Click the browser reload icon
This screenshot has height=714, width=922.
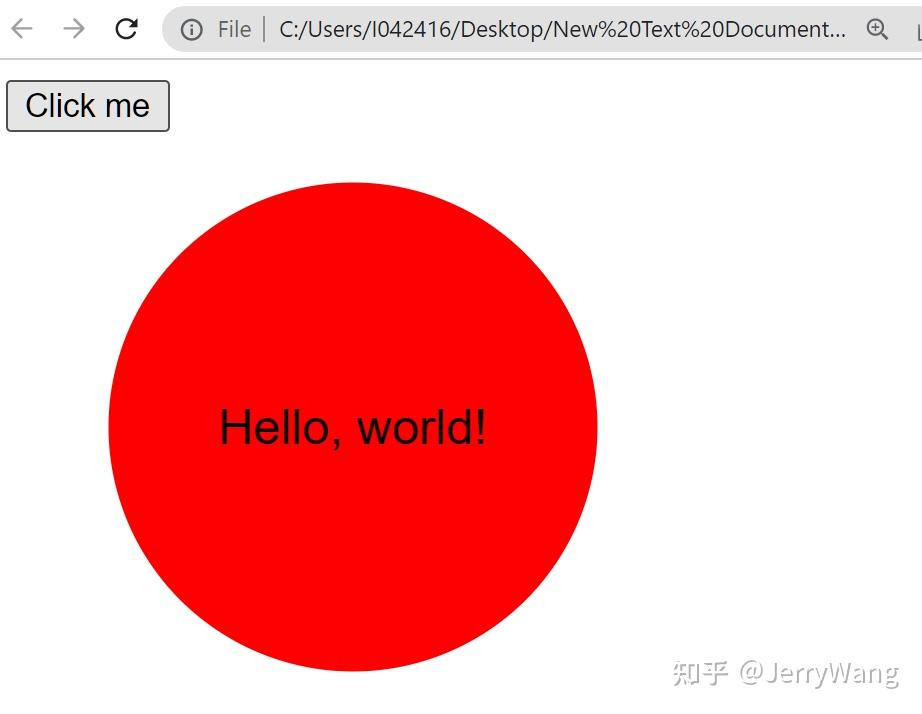click(126, 28)
